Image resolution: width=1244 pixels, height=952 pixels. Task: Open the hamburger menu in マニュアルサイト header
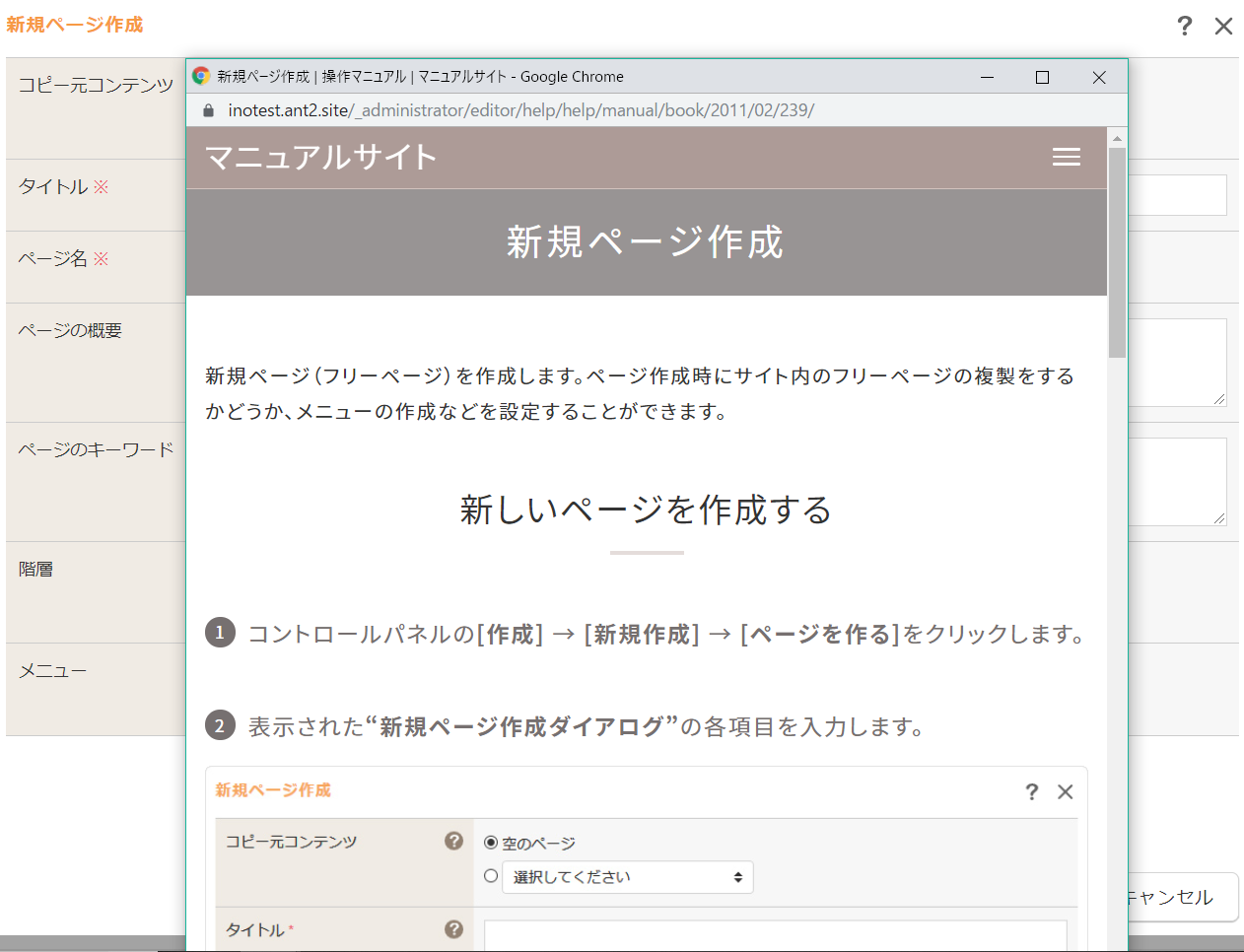click(x=1067, y=157)
